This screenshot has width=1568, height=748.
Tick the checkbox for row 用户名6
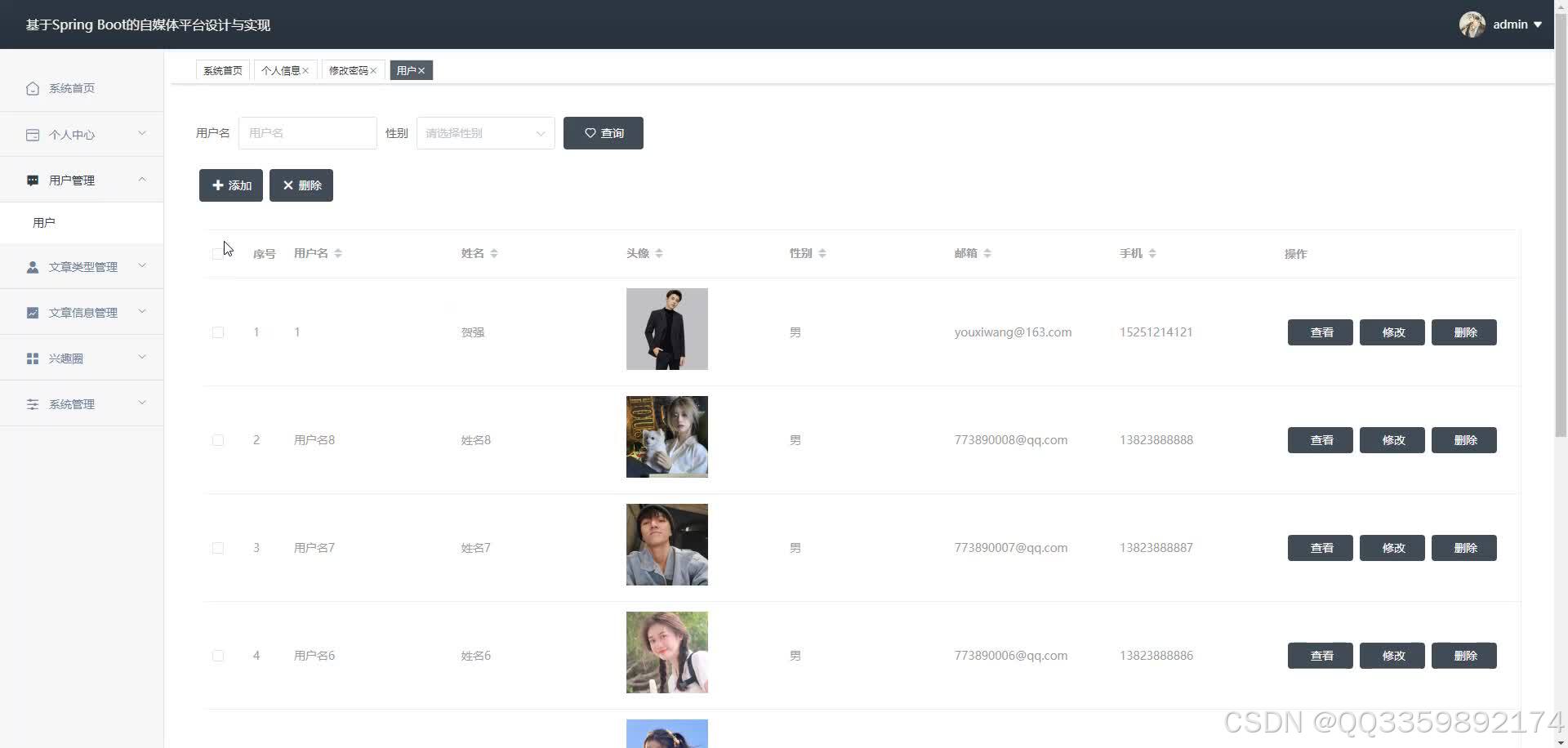click(218, 656)
